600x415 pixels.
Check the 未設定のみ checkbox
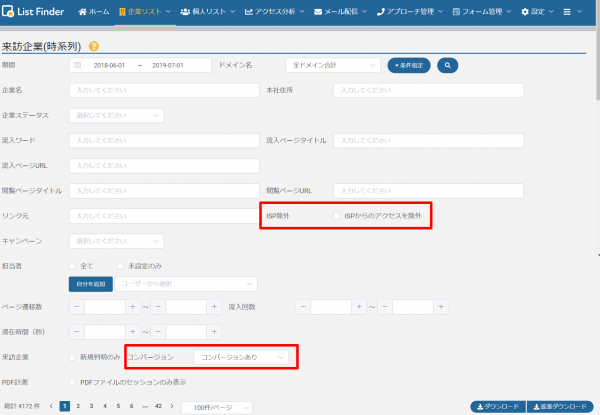pyautogui.click(x=120, y=266)
